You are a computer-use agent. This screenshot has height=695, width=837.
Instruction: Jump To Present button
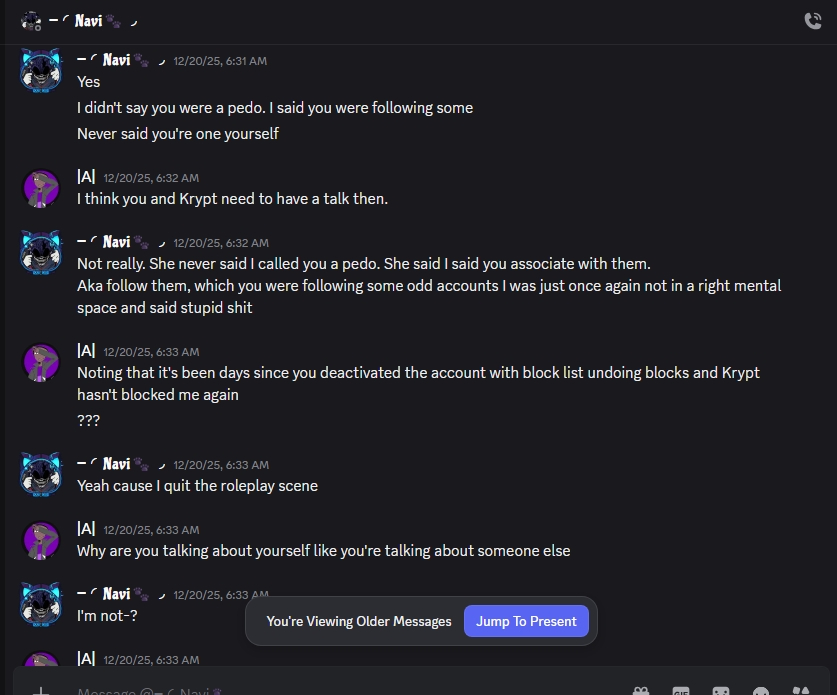pyautogui.click(x=526, y=621)
